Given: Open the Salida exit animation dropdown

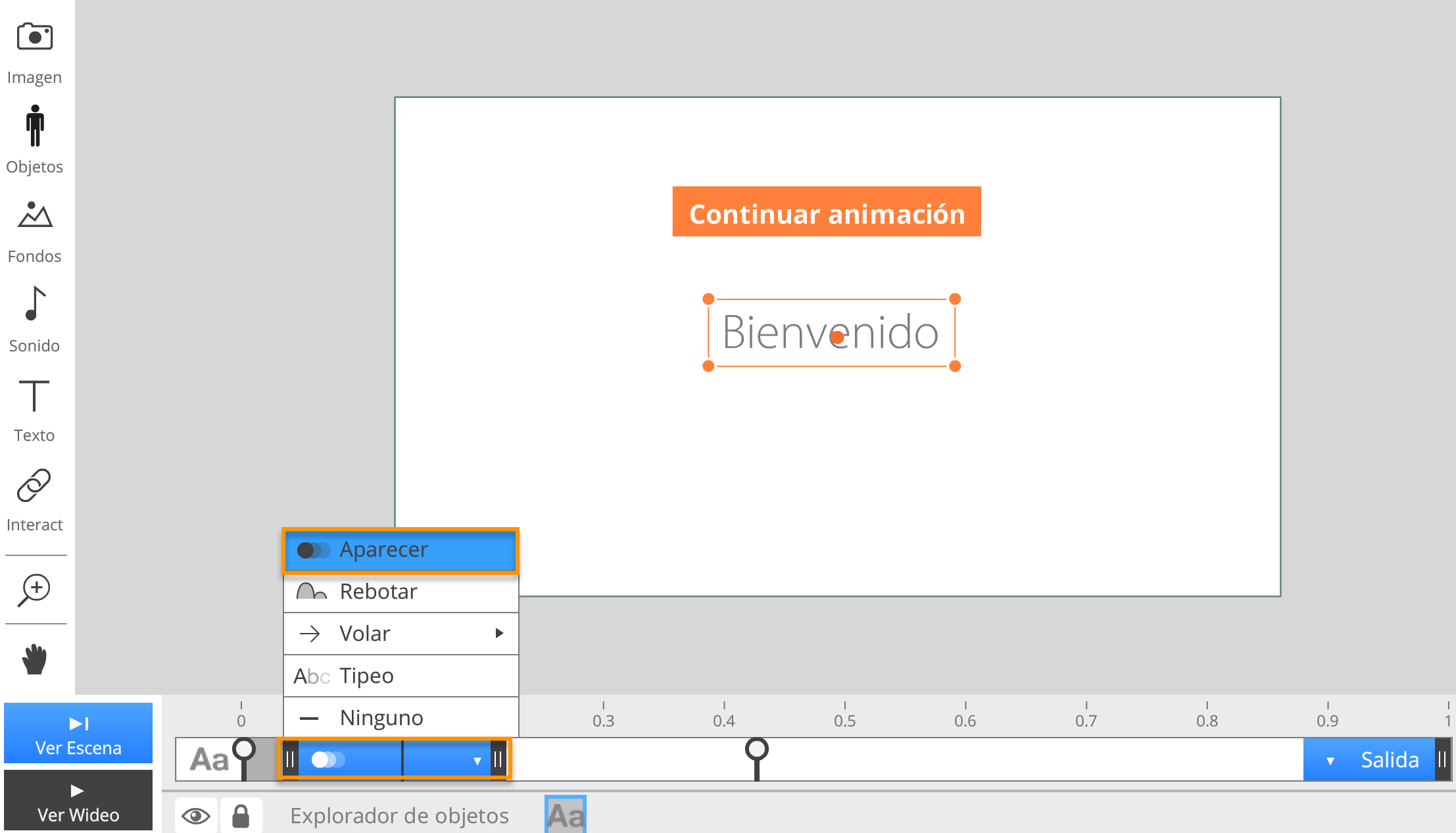Looking at the screenshot, I should tap(1330, 761).
